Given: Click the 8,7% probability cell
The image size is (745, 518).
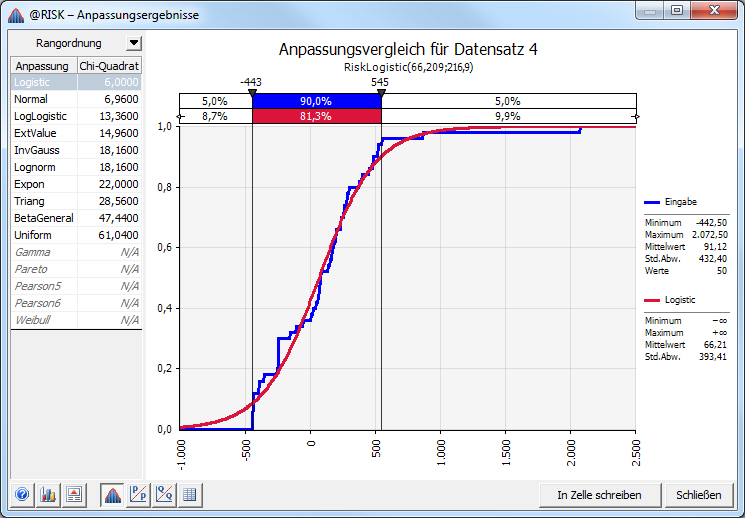Looking at the screenshot, I should [215, 116].
